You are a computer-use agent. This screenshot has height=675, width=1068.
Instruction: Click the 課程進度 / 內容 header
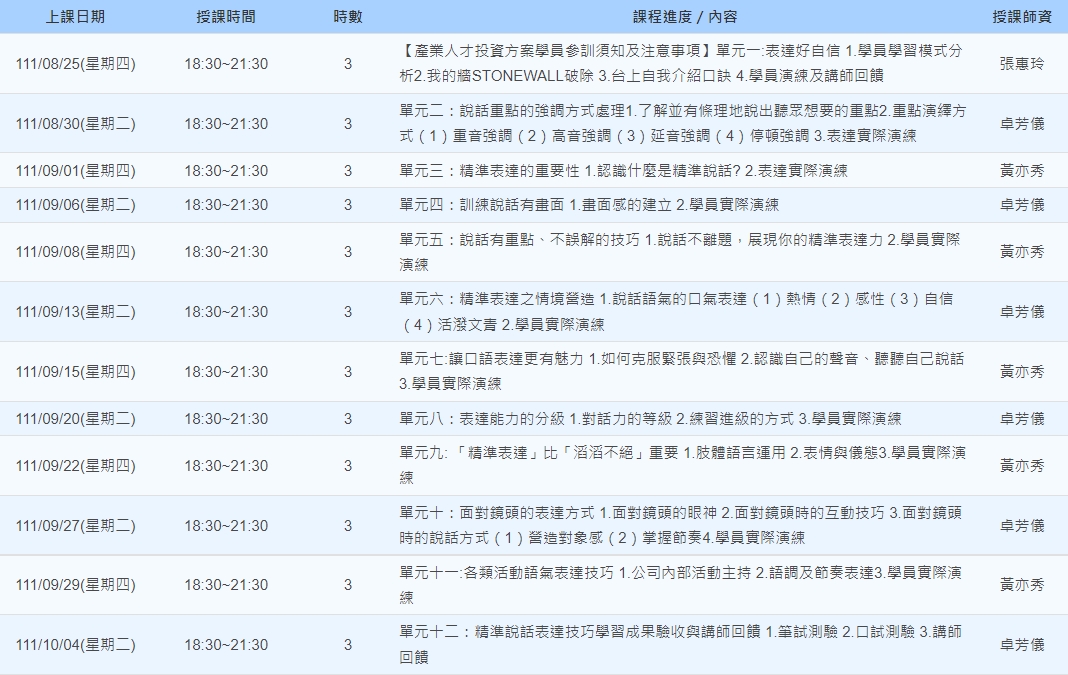pos(685,17)
